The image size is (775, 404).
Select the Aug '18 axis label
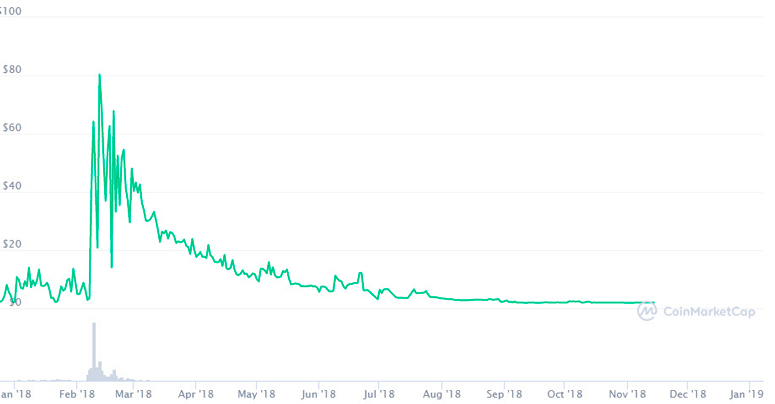click(x=441, y=394)
